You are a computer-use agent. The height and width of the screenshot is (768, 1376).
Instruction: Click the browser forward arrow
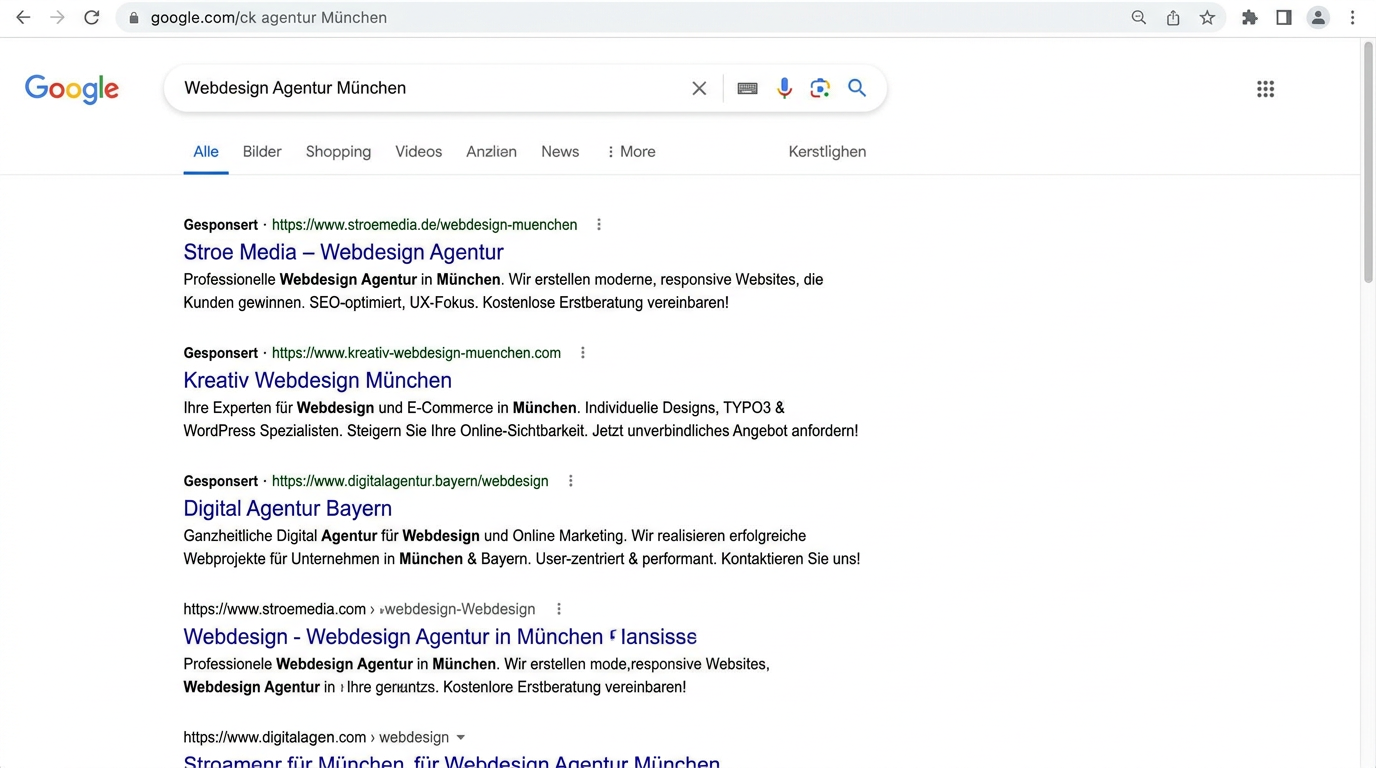tap(57, 18)
